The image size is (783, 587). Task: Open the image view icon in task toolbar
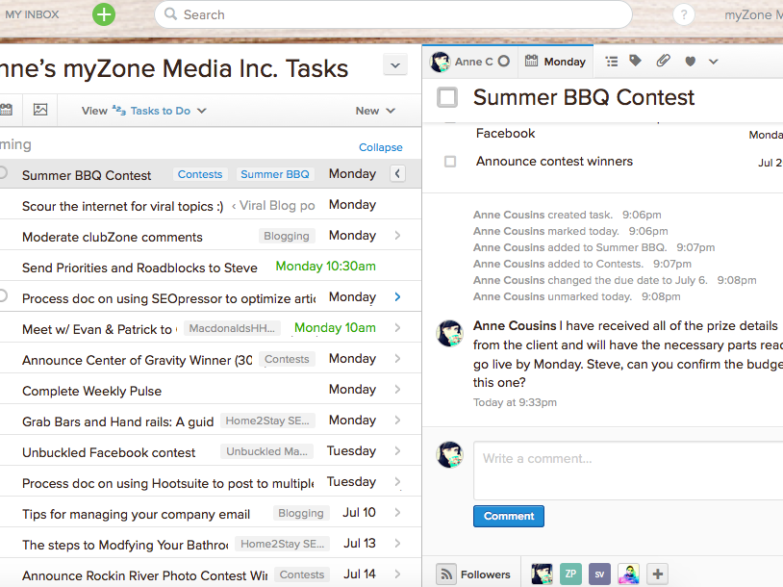[40, 109]
